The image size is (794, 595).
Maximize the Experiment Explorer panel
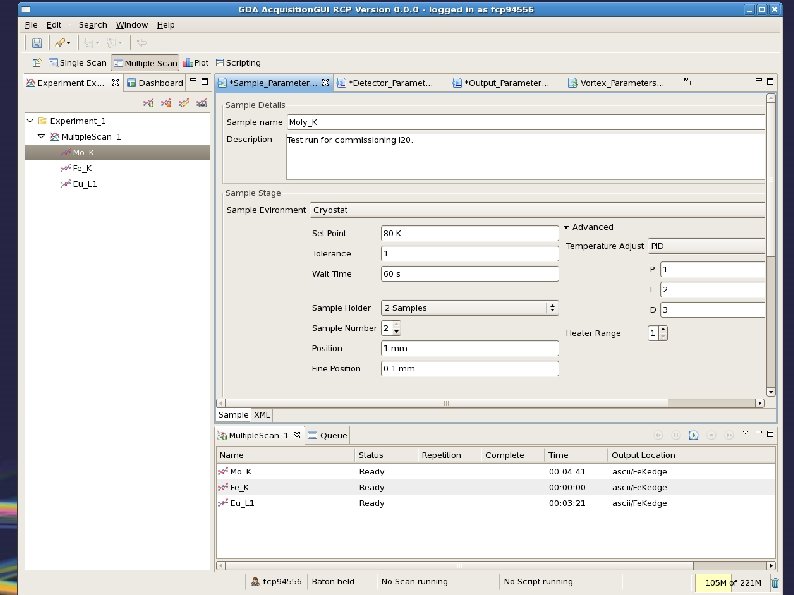tap(205, 83)
